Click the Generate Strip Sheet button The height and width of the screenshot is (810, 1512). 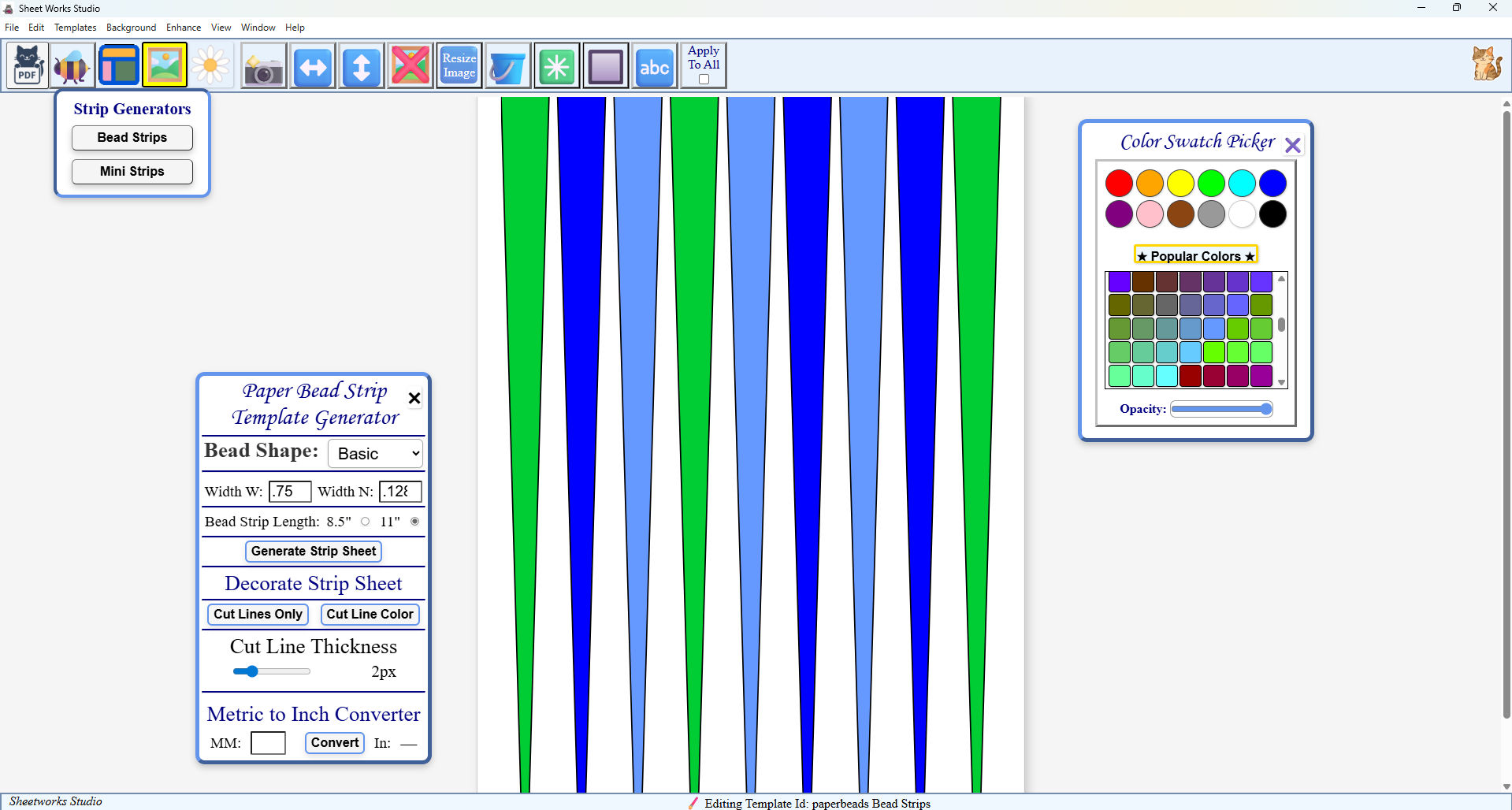pyautogui.click(x=314, y=552)
